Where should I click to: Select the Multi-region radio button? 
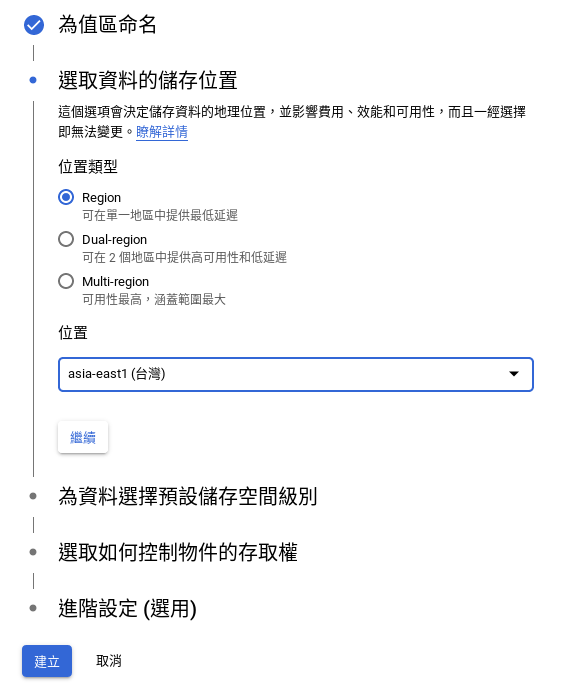(66, 281)
